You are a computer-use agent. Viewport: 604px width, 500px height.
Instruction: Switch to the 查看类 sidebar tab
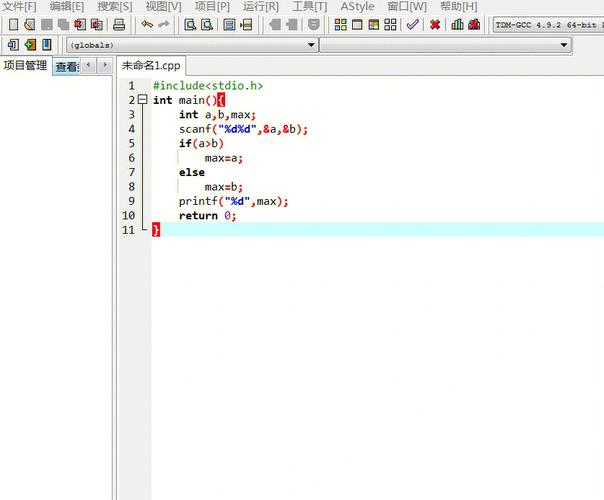(66, 66)
